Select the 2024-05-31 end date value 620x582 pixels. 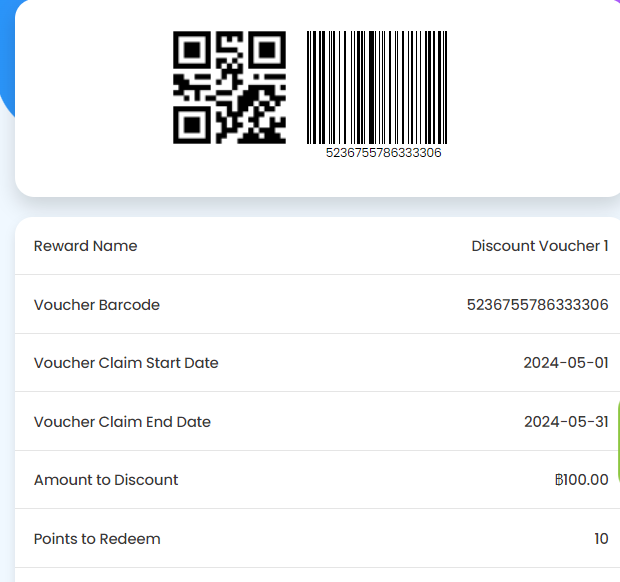tap(565, 422)
